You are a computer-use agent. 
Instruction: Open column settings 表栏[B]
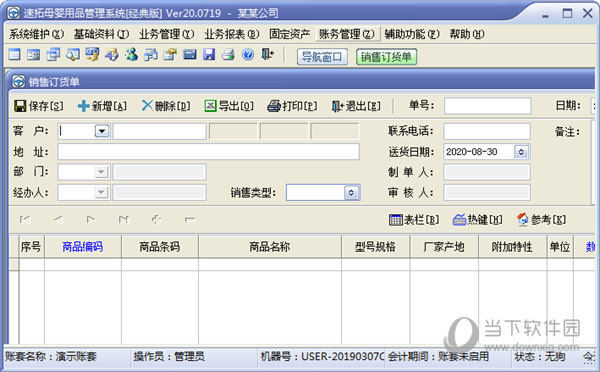click(414, 220)
